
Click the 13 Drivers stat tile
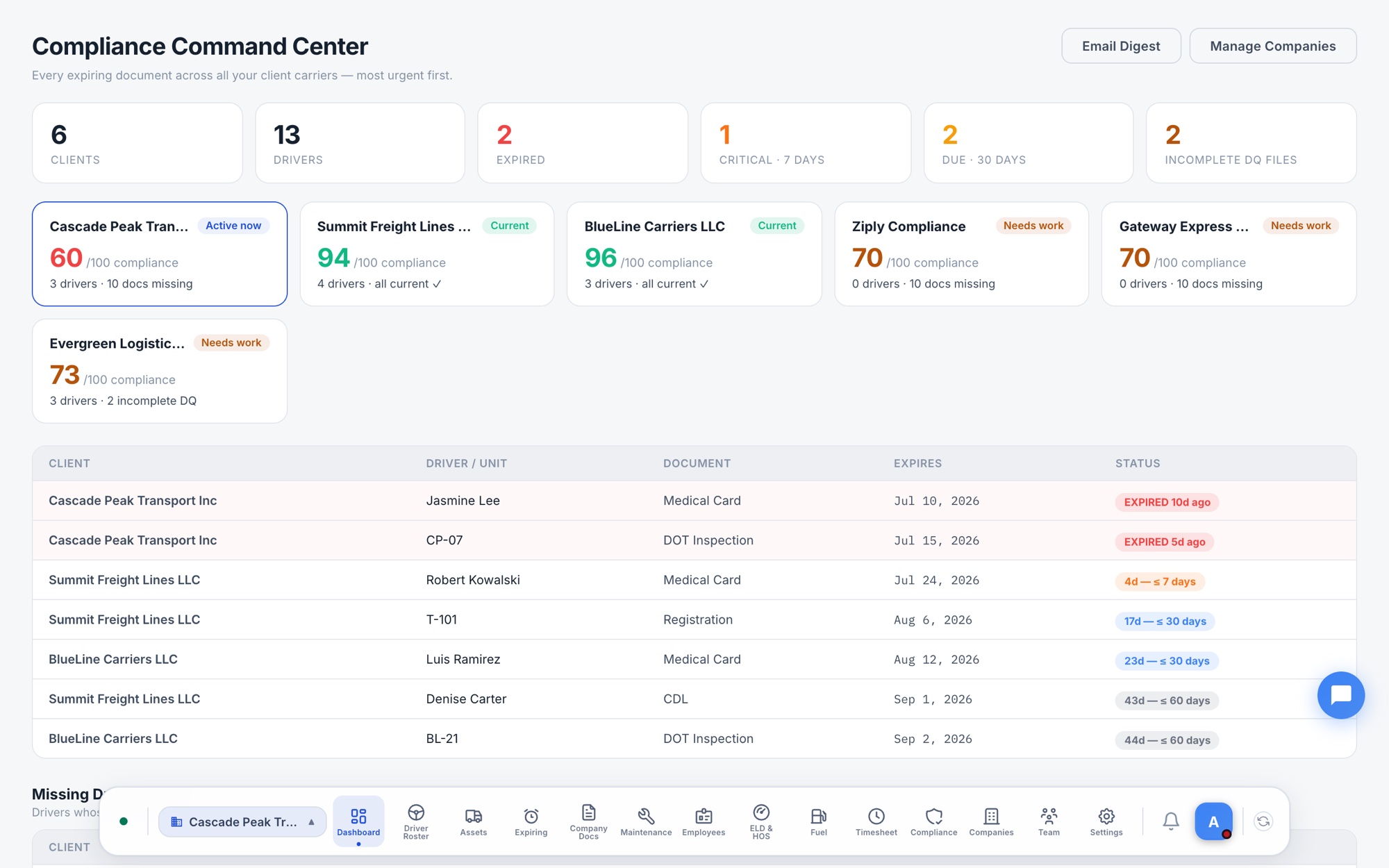coord(360,143)
